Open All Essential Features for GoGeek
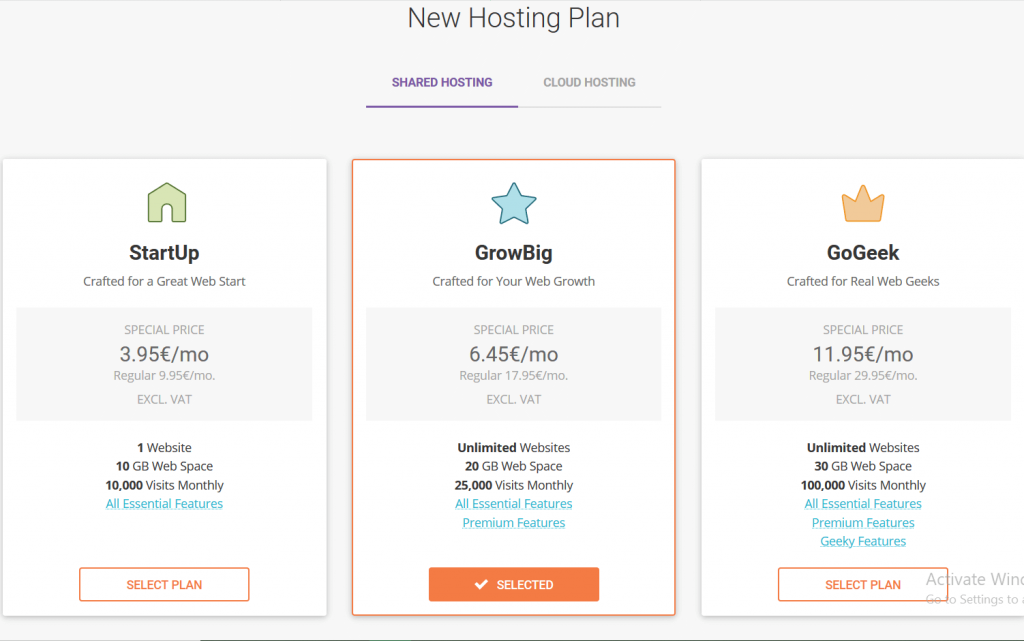The height and width of the screenshot is (641, 1024). (x=862, y=503)
